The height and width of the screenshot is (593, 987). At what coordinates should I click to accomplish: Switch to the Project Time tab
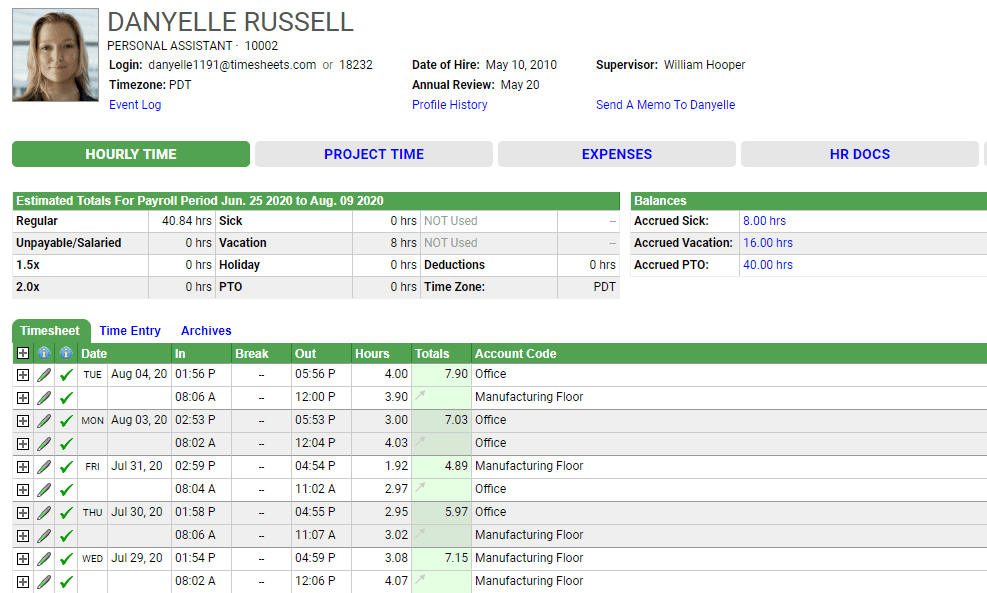374,154
